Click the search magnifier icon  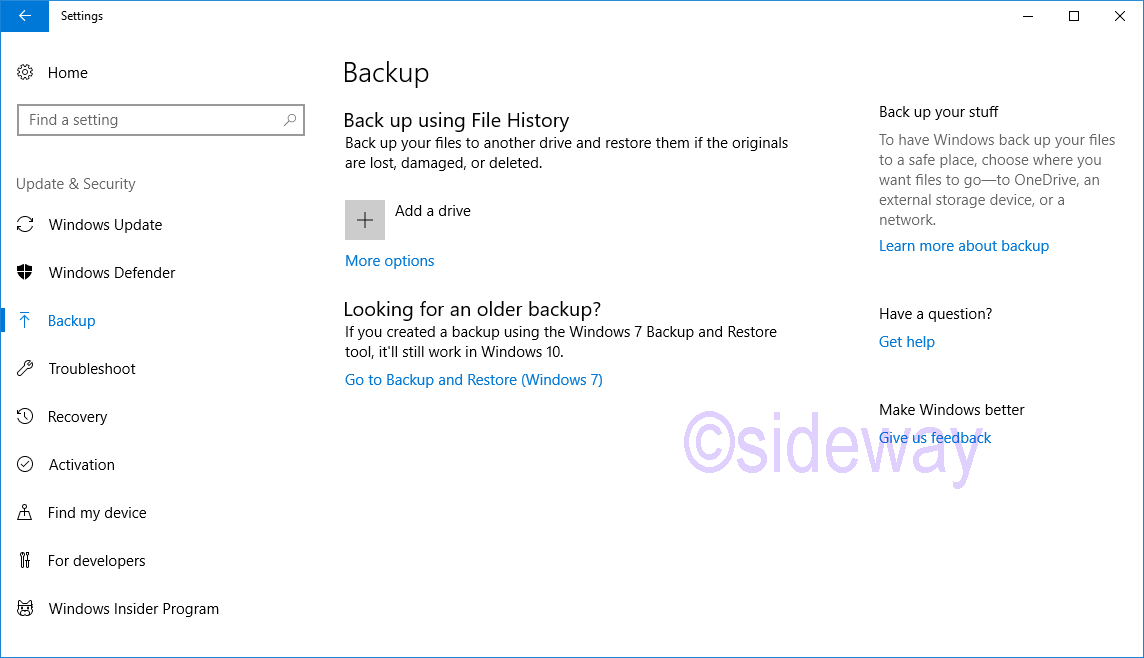tap(290, 120)
